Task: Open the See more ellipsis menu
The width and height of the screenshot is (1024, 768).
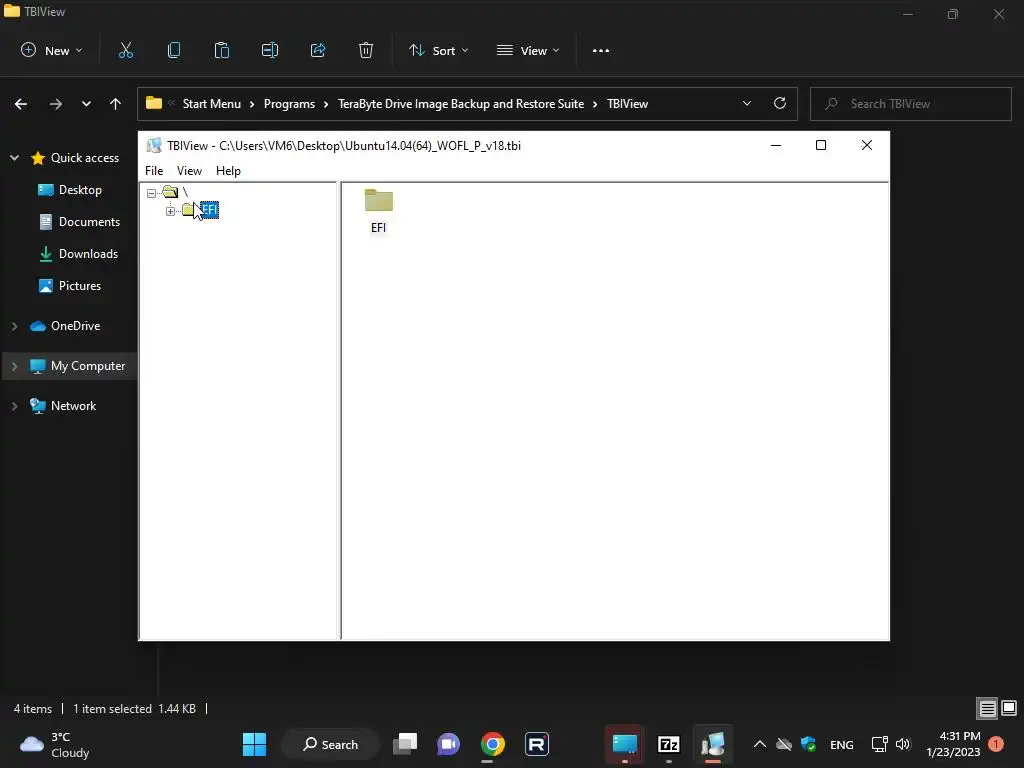Action: (x=601, y=50)
